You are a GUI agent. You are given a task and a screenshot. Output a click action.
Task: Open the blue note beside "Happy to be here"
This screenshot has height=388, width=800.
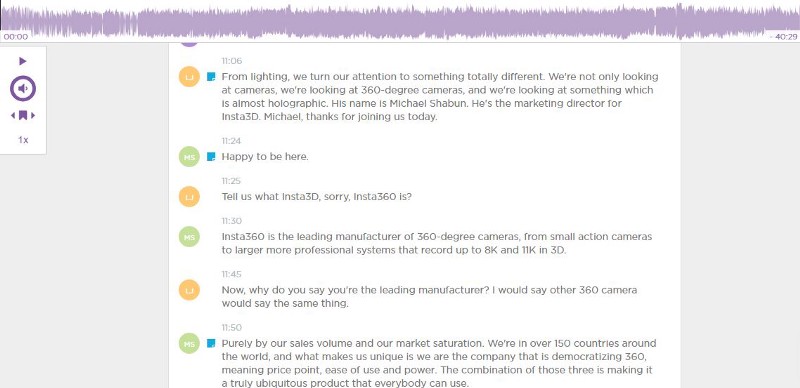pos(211,157)
